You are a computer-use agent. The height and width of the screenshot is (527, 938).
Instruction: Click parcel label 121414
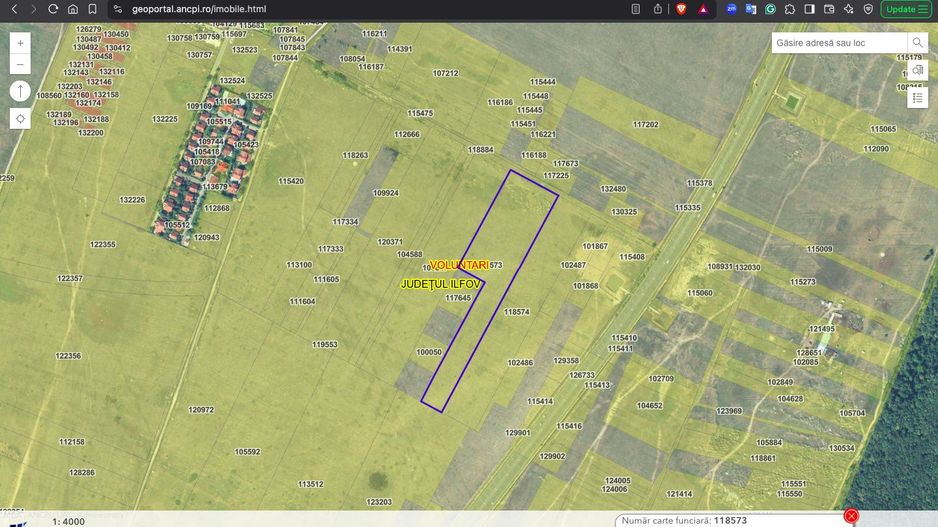tap(679, 494)
